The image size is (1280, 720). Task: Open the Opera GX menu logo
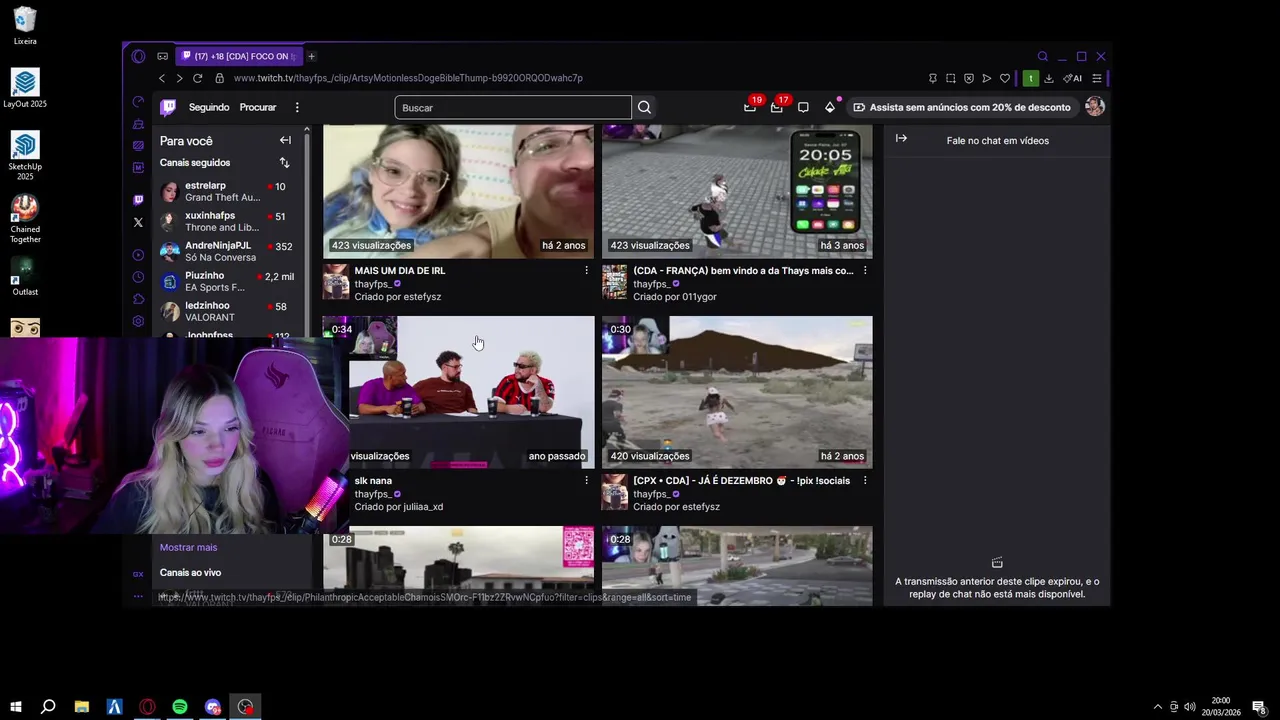[x=138, y=56]
